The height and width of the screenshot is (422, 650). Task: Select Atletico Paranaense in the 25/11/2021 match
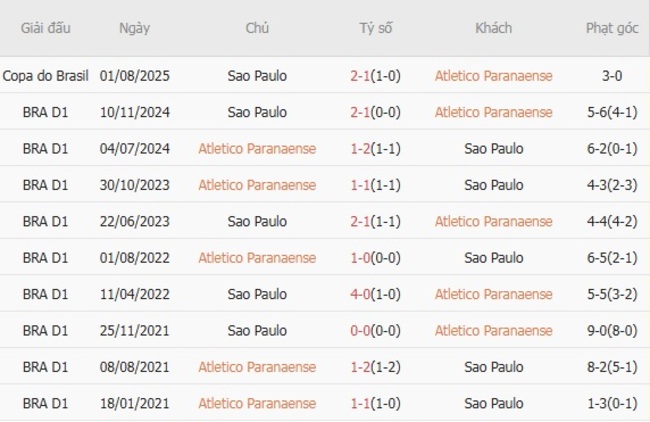(493, 330)
